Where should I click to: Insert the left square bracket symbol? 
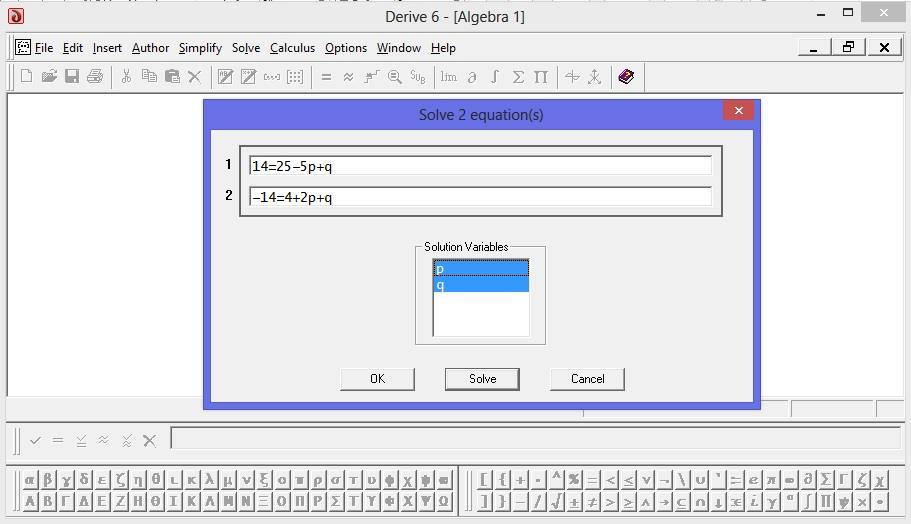coord(485,480)
